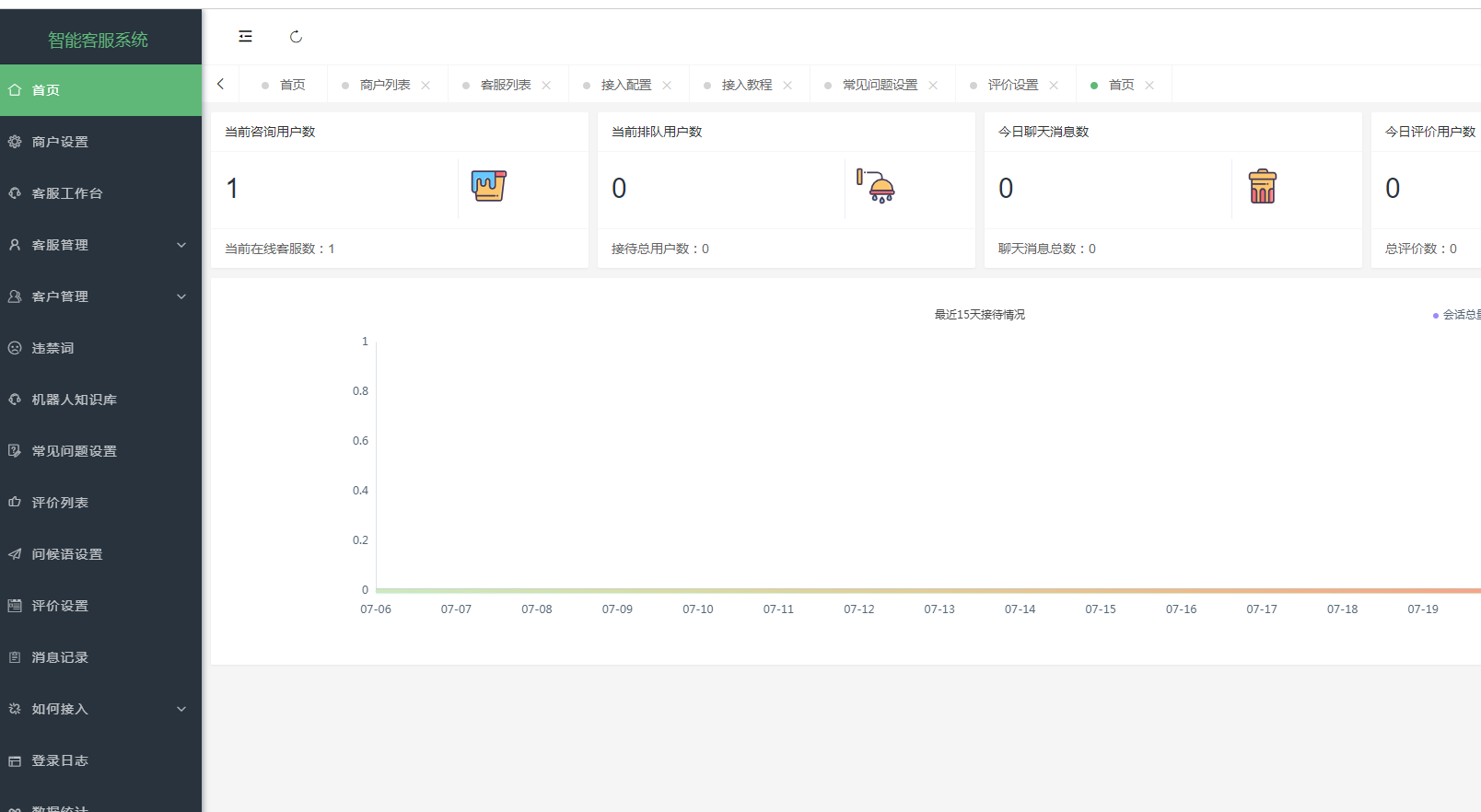Image resolution: width=1481 pixels, height=812 pixels.
Task: Open 商户设置 from the sidebar
Action: [100, 142]
